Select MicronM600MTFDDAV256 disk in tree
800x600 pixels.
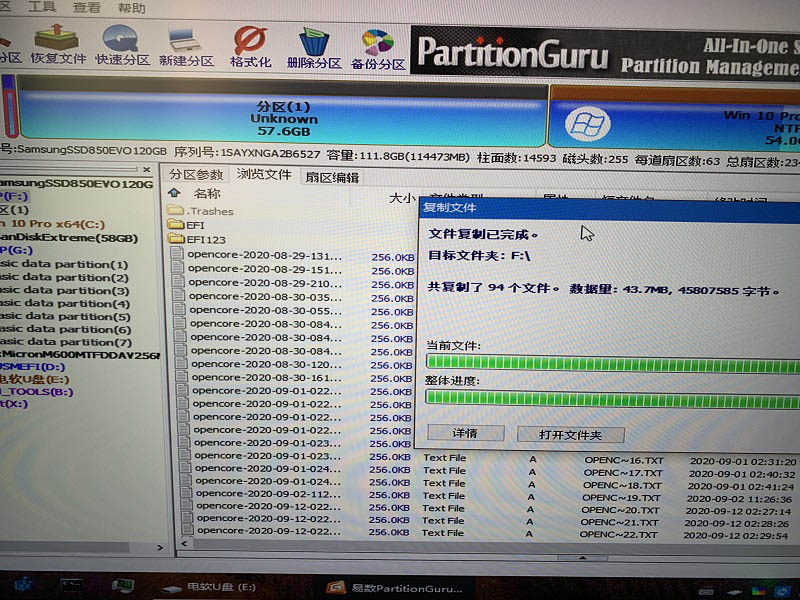pos(80,355)
